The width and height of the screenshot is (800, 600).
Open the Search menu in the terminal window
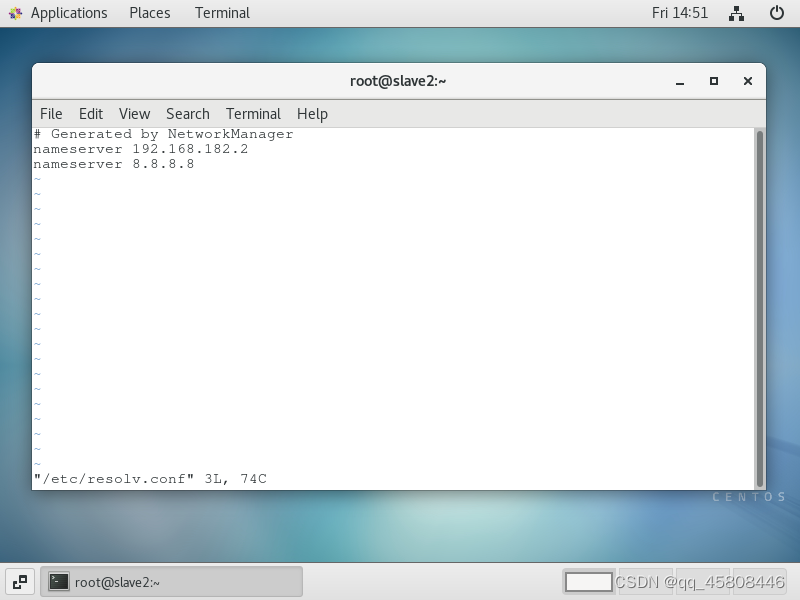(x=187, y=113)
